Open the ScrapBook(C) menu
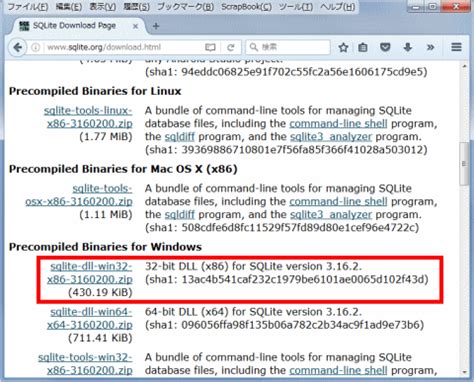 246,7
